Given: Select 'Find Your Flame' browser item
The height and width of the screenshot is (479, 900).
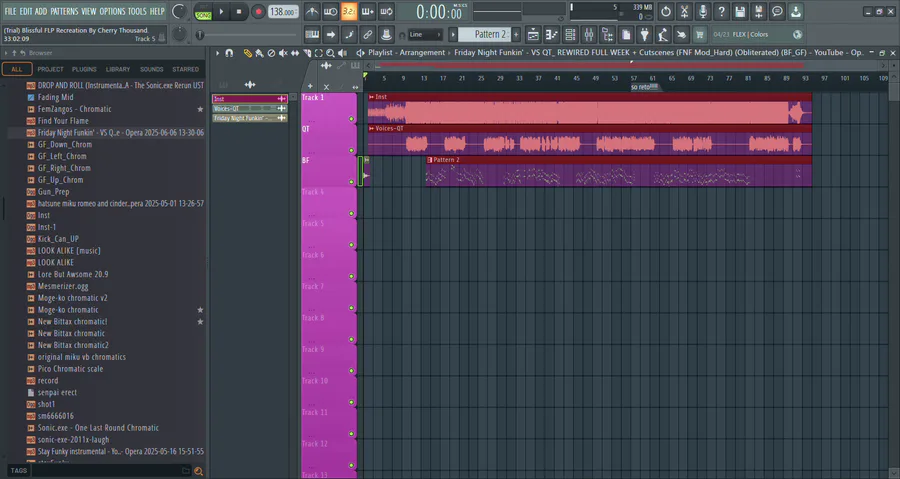Looking at the screenshot, I should click(63, 121).
